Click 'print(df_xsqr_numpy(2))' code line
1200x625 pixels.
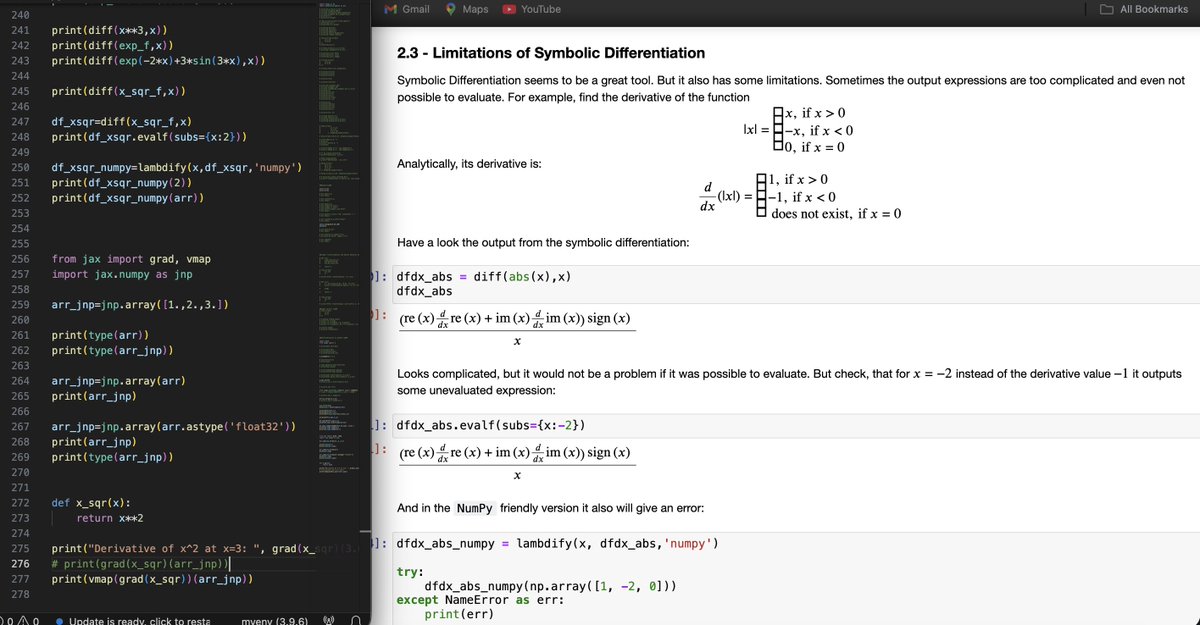point(121,183)
